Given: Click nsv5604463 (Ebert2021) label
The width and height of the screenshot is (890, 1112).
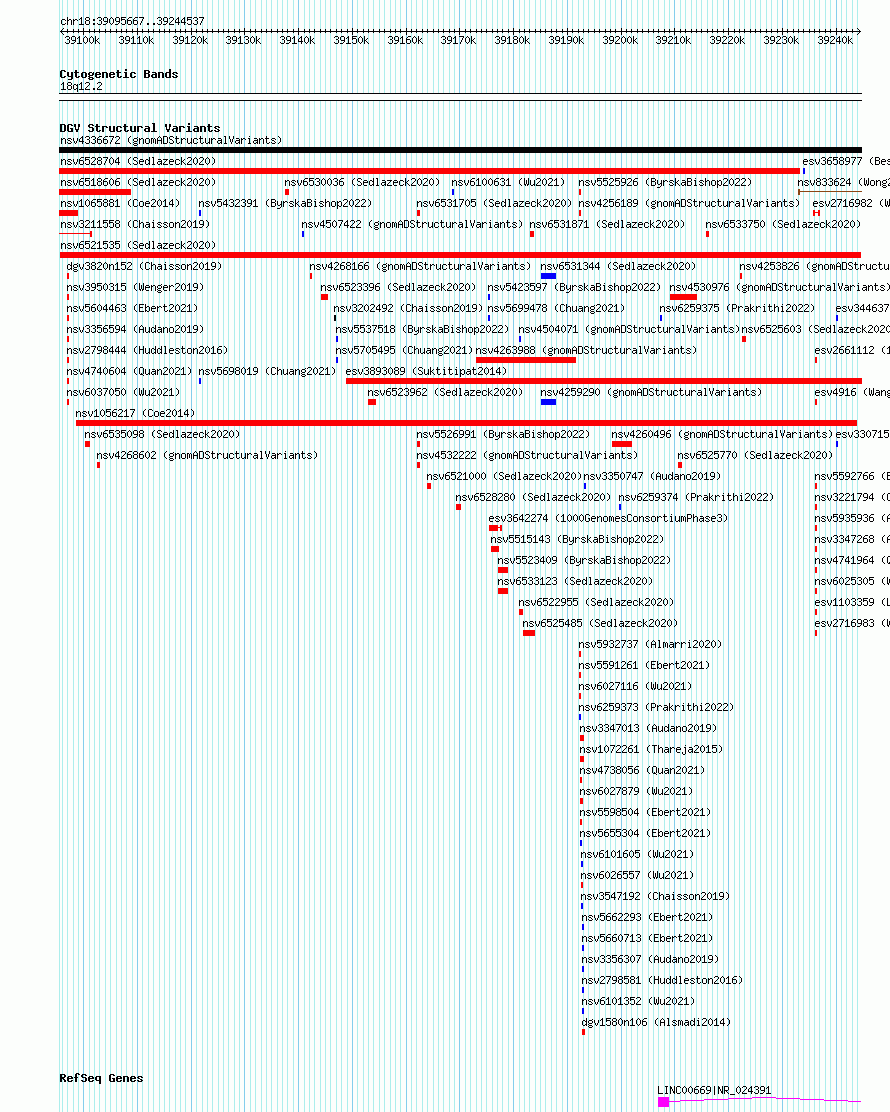Looking at the screenshot, I should 132,308.
